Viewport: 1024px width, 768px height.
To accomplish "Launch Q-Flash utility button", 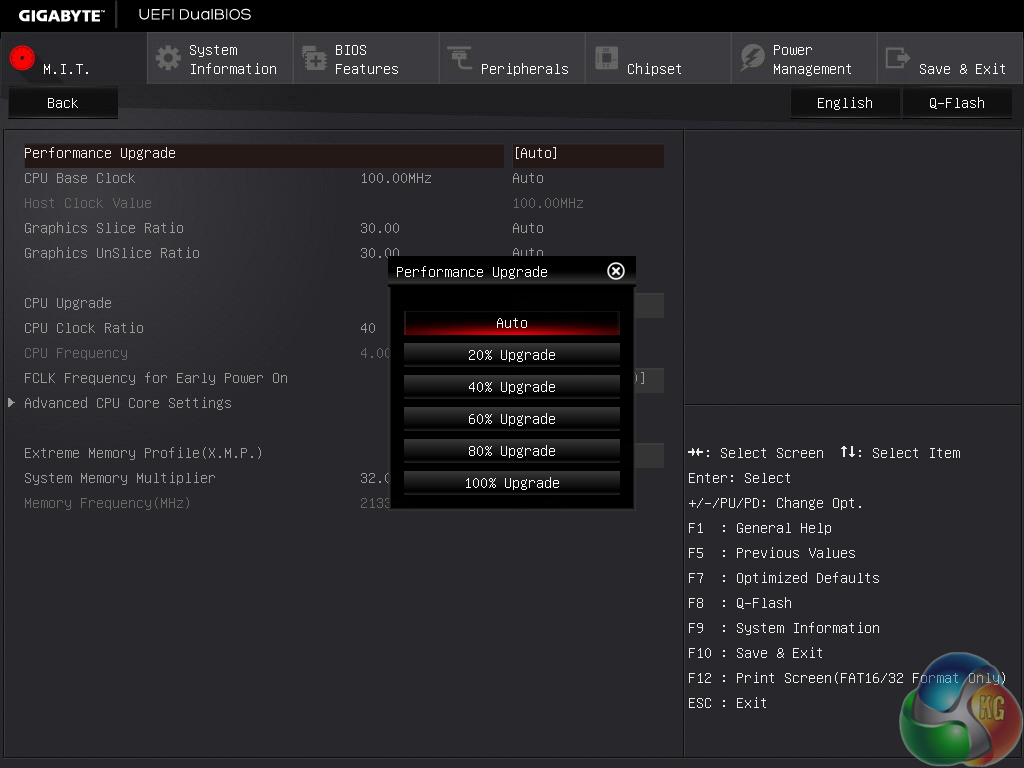I will tap(957, 103).
